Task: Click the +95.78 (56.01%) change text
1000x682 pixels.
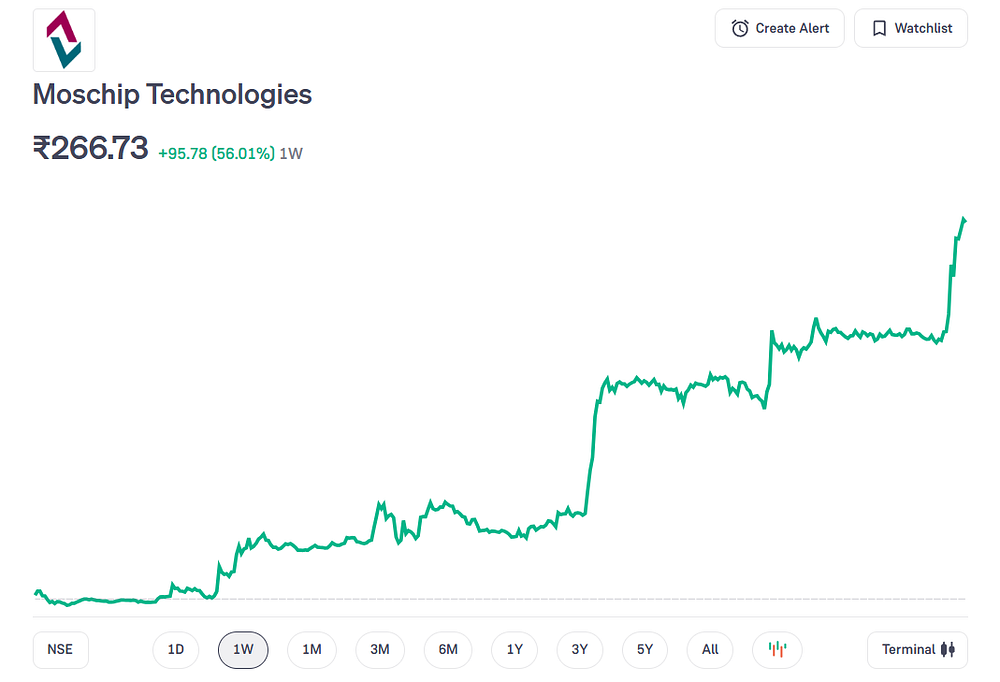Action: 216,154
